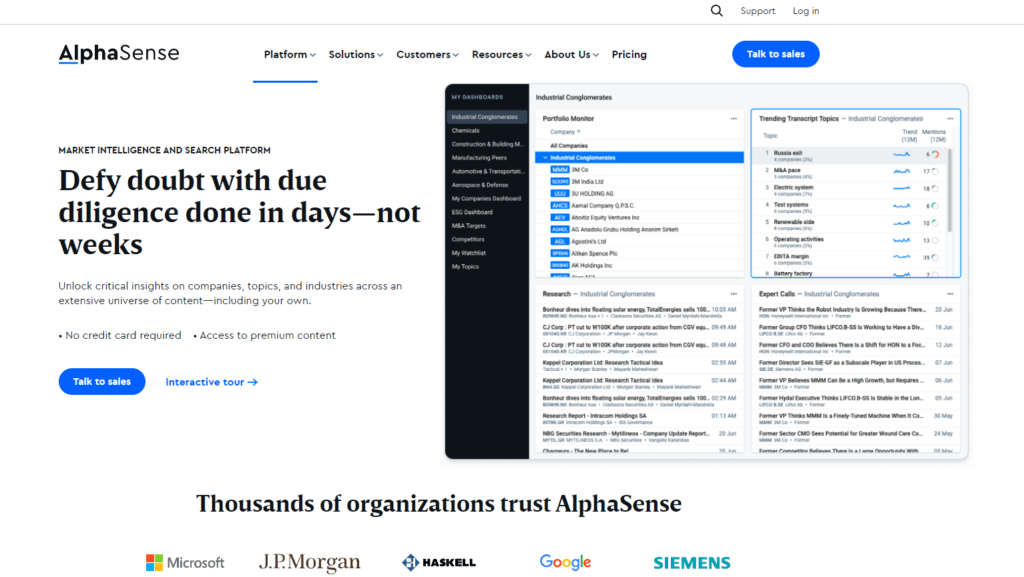
Task: Click the Microsoft logo
Action: coord(185,562)
